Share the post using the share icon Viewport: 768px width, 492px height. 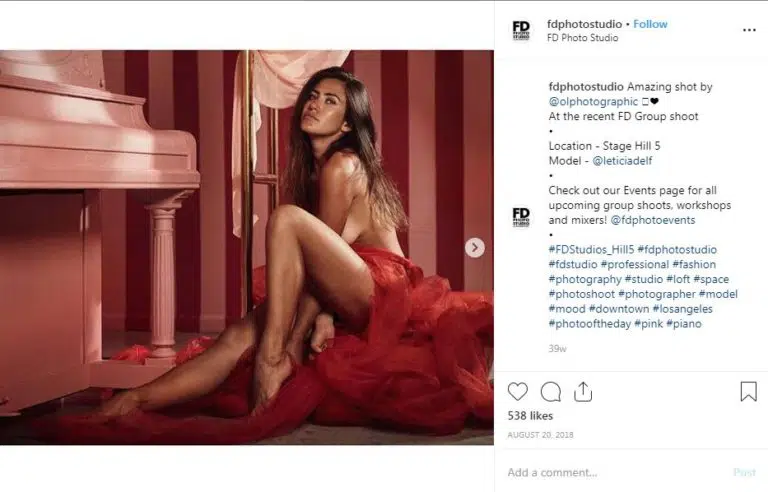[x=583, y=392]
